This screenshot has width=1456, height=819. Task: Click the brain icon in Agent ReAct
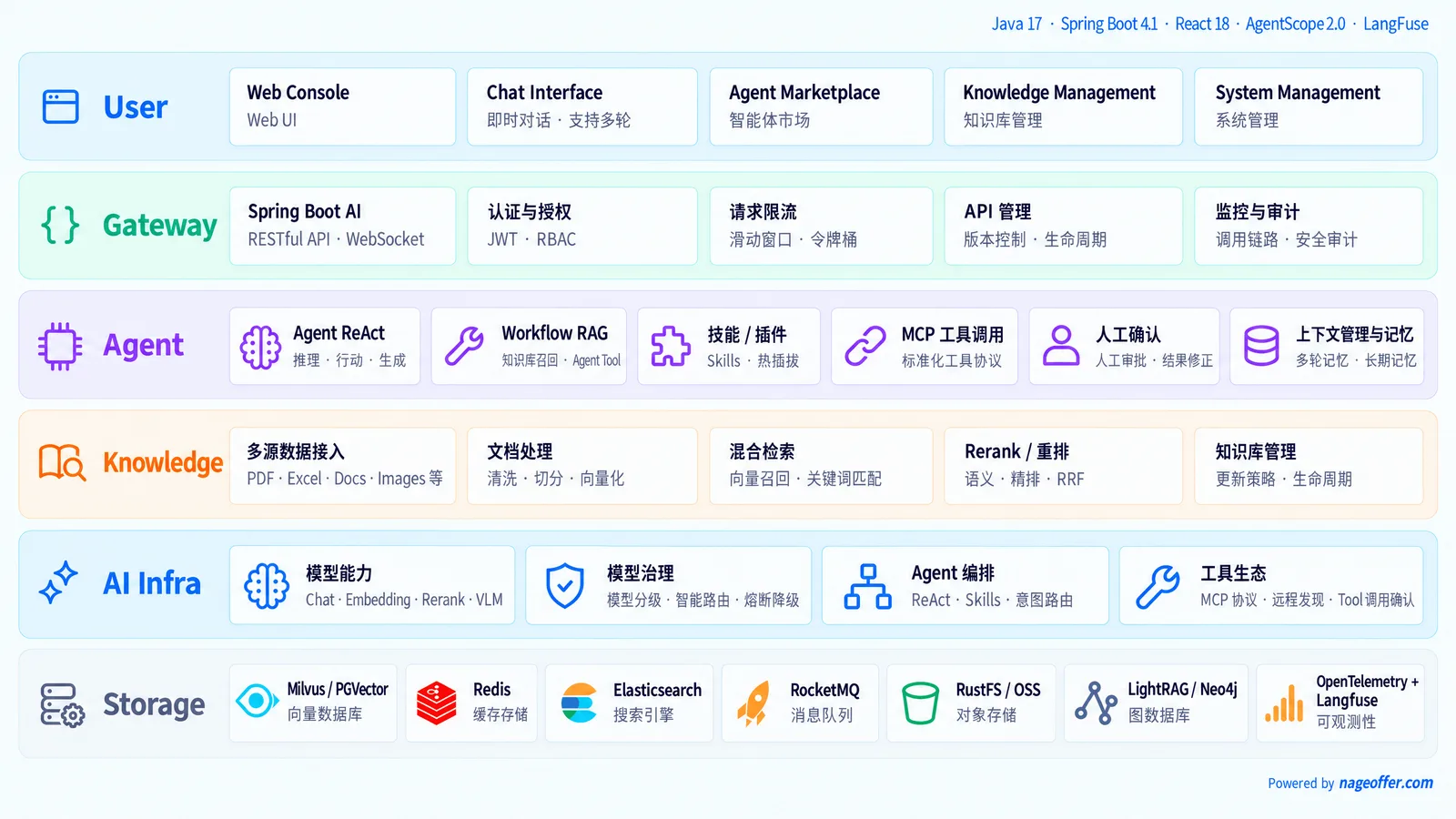click(260, 347)
